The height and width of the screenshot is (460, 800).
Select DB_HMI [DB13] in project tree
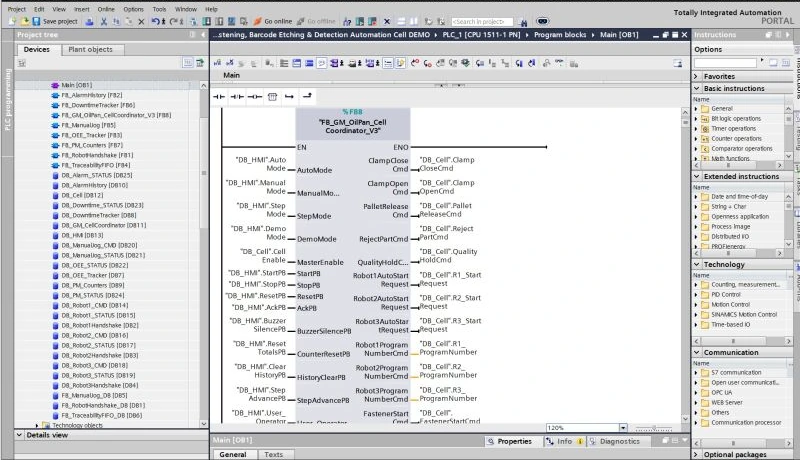point(82,235)
